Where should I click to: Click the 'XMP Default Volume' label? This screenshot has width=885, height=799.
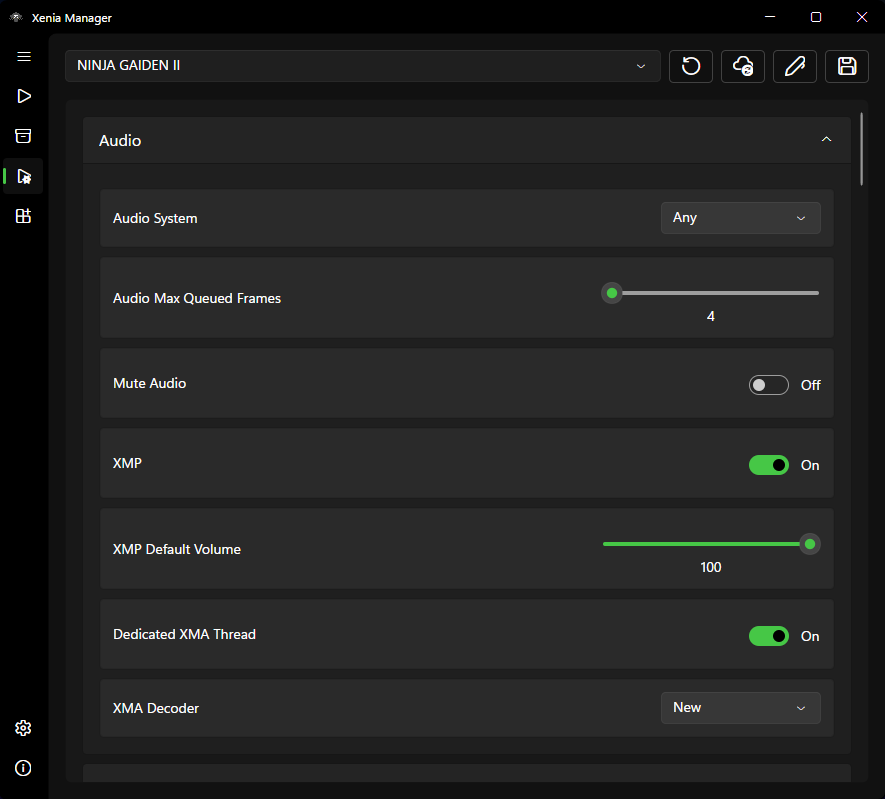click(x=177, y=549)
